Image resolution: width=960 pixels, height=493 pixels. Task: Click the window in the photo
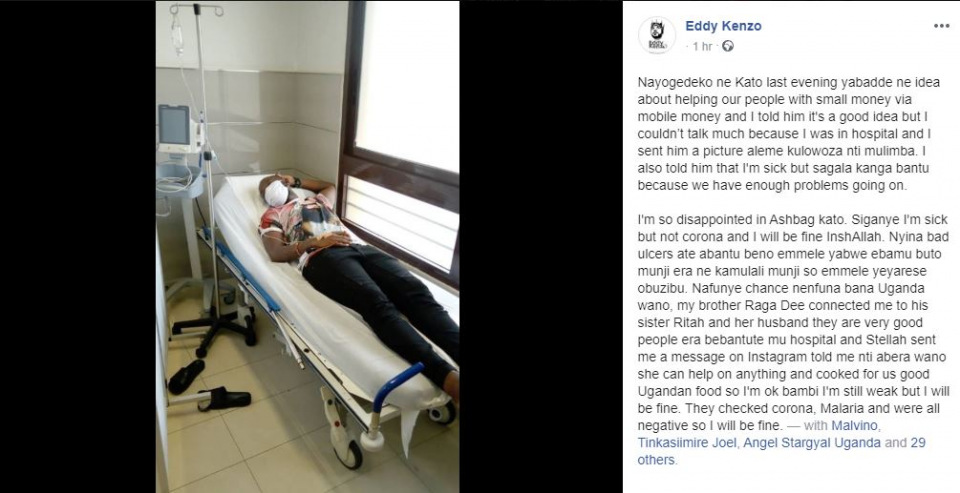402,141
